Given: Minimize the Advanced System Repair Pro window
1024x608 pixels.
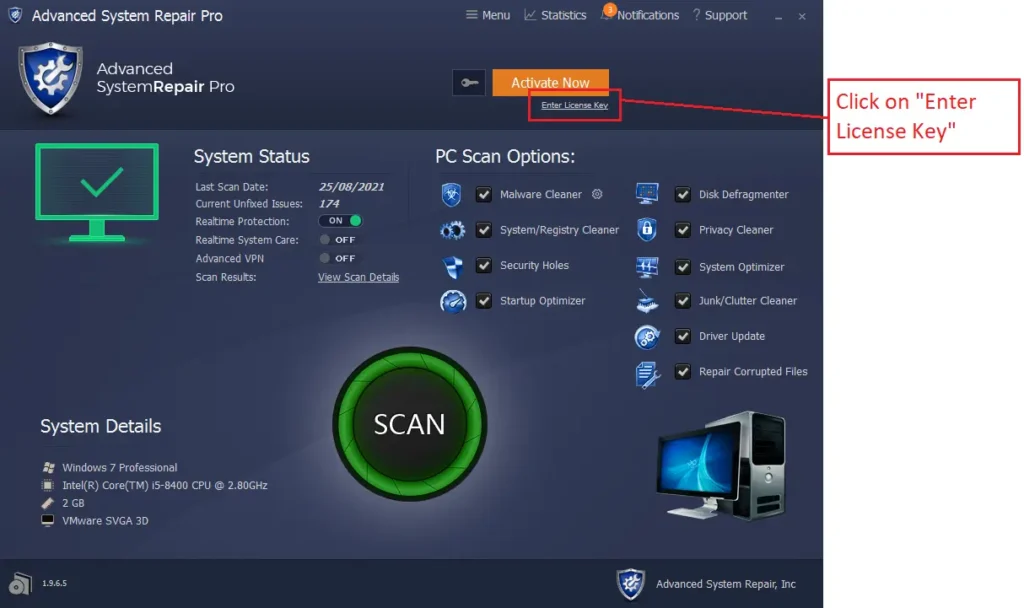Looking at the screenshot, I should point(778,16).
